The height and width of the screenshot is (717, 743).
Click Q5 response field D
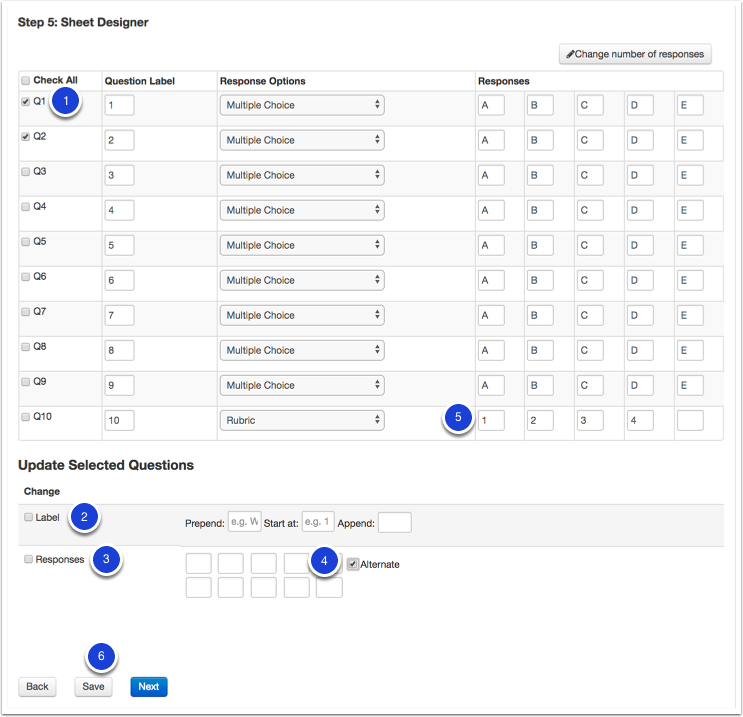(x=640, y=245)
